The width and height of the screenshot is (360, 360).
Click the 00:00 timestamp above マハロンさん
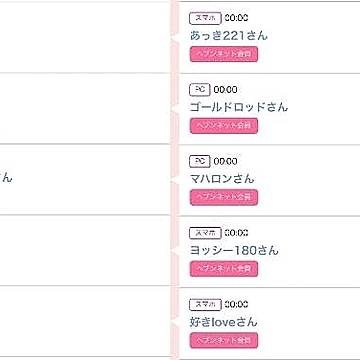point(226,161)
